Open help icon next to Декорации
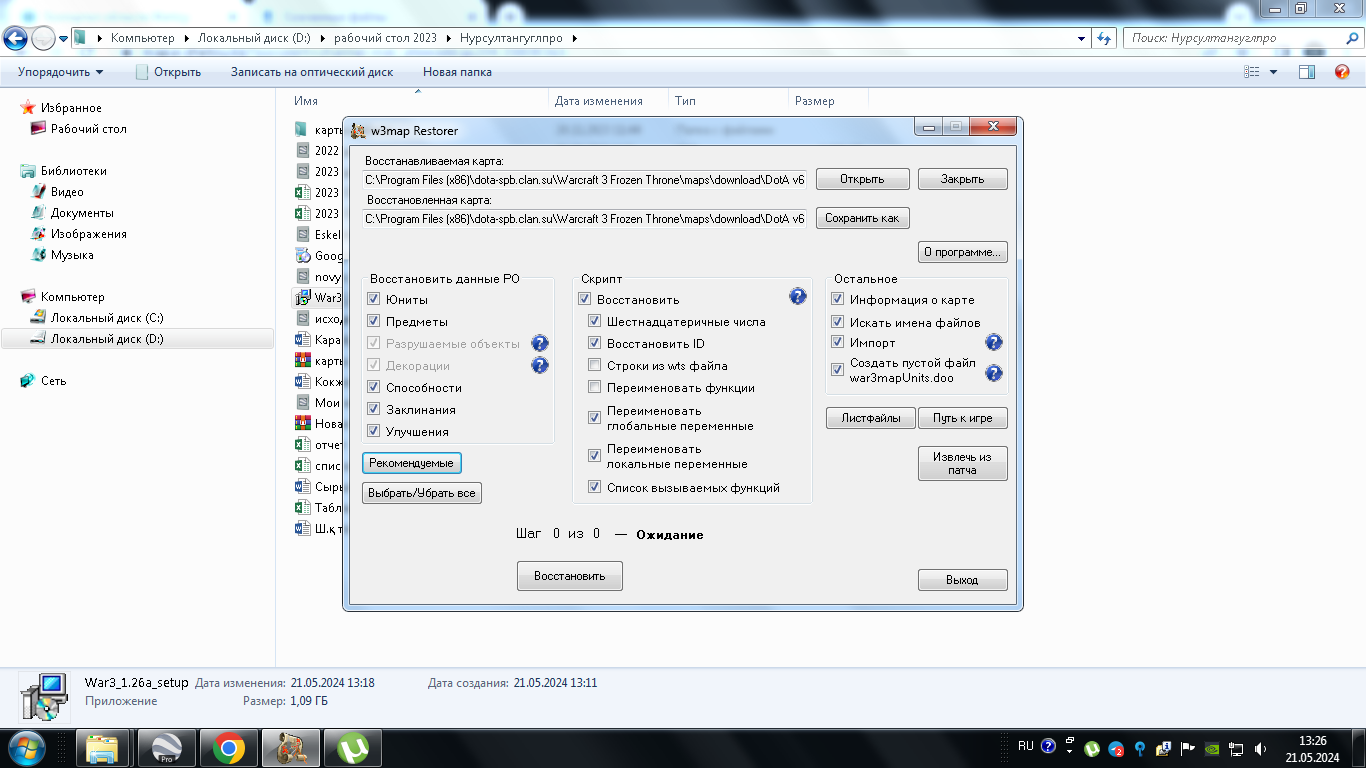 tap(540, 365)
